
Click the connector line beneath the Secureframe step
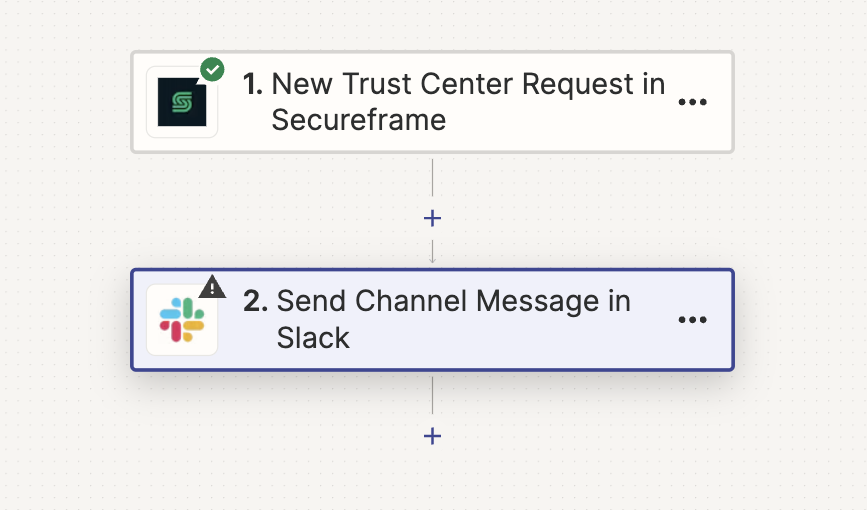point(432,178)
